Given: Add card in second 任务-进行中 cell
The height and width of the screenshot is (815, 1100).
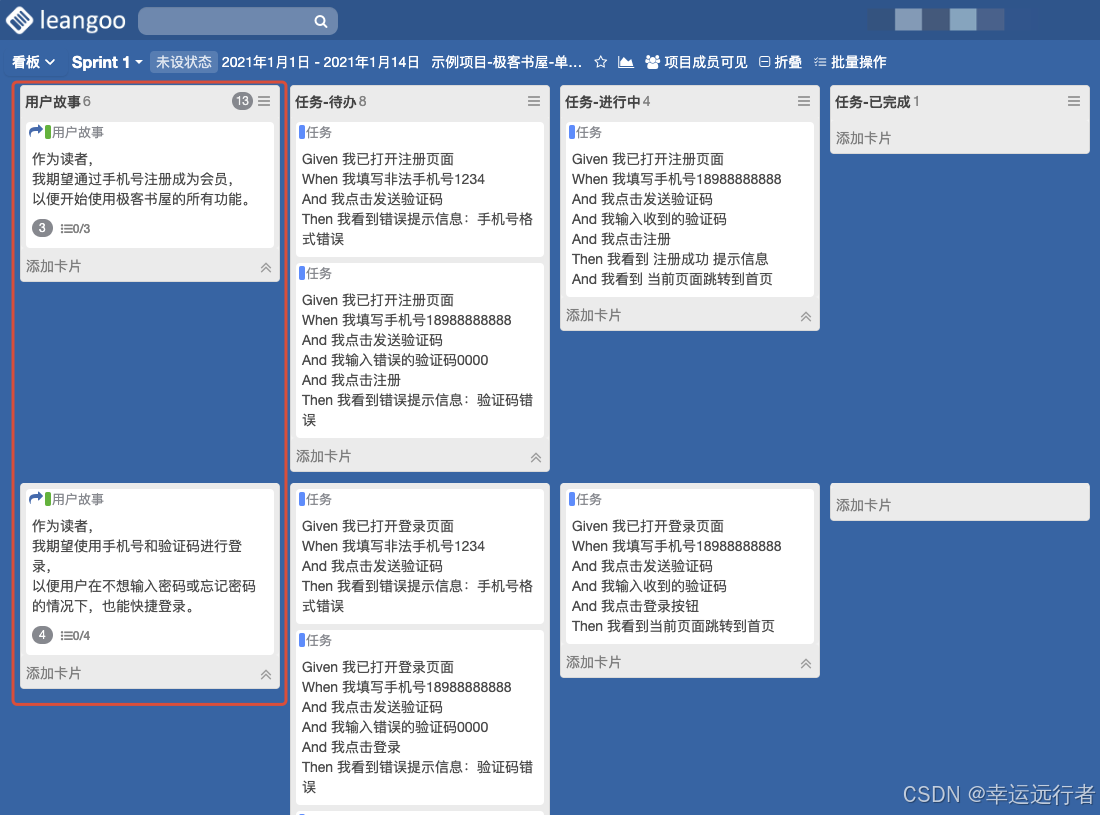Looking at the screenshot, I should pos(593,662).
